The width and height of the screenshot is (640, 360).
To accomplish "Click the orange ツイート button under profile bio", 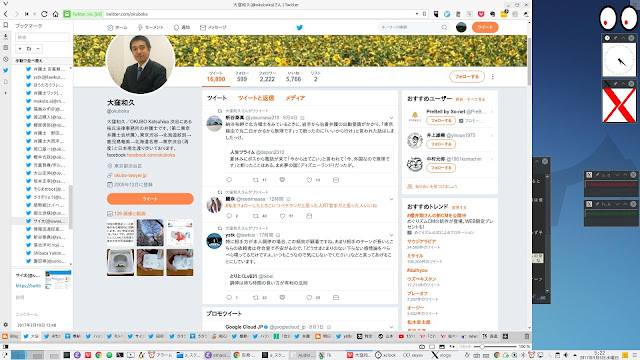I will (150, 199).
